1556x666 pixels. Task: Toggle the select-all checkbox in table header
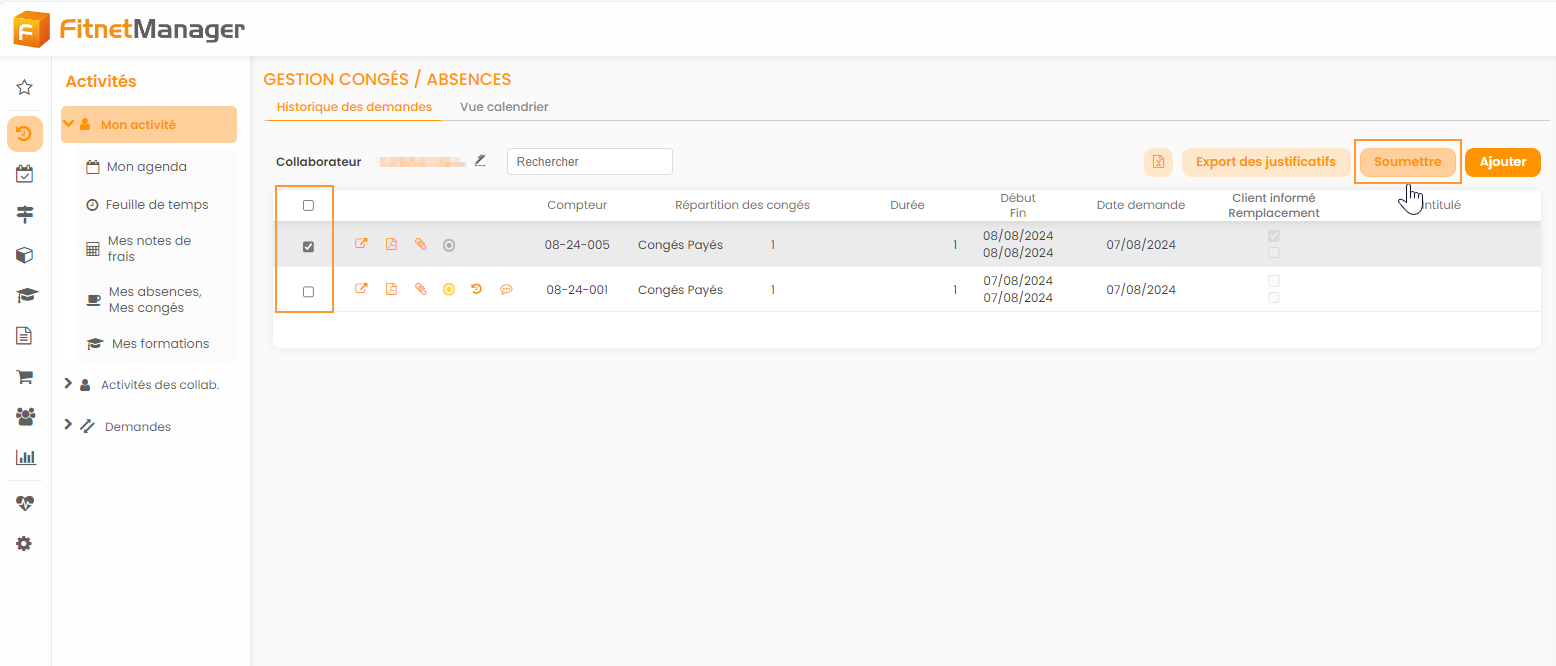(308, 206)
